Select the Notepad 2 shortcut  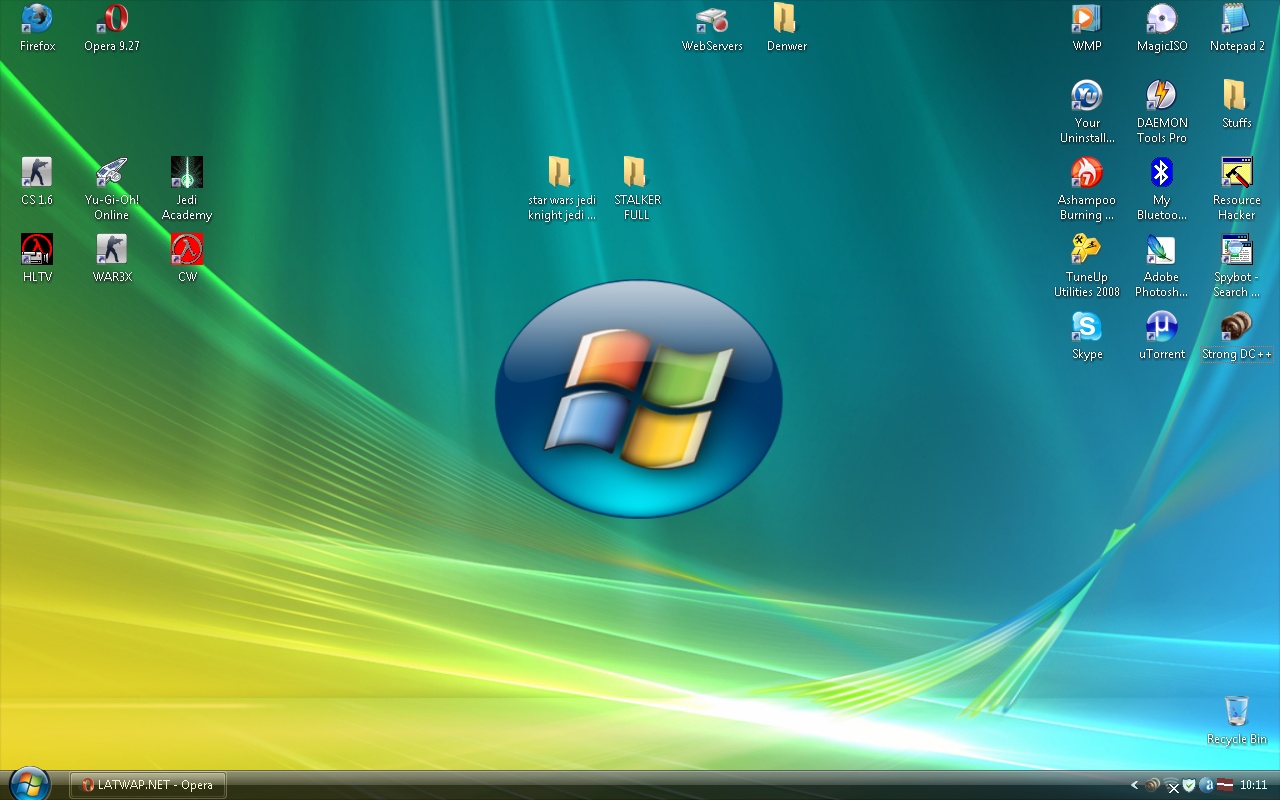coord(1237,27)
